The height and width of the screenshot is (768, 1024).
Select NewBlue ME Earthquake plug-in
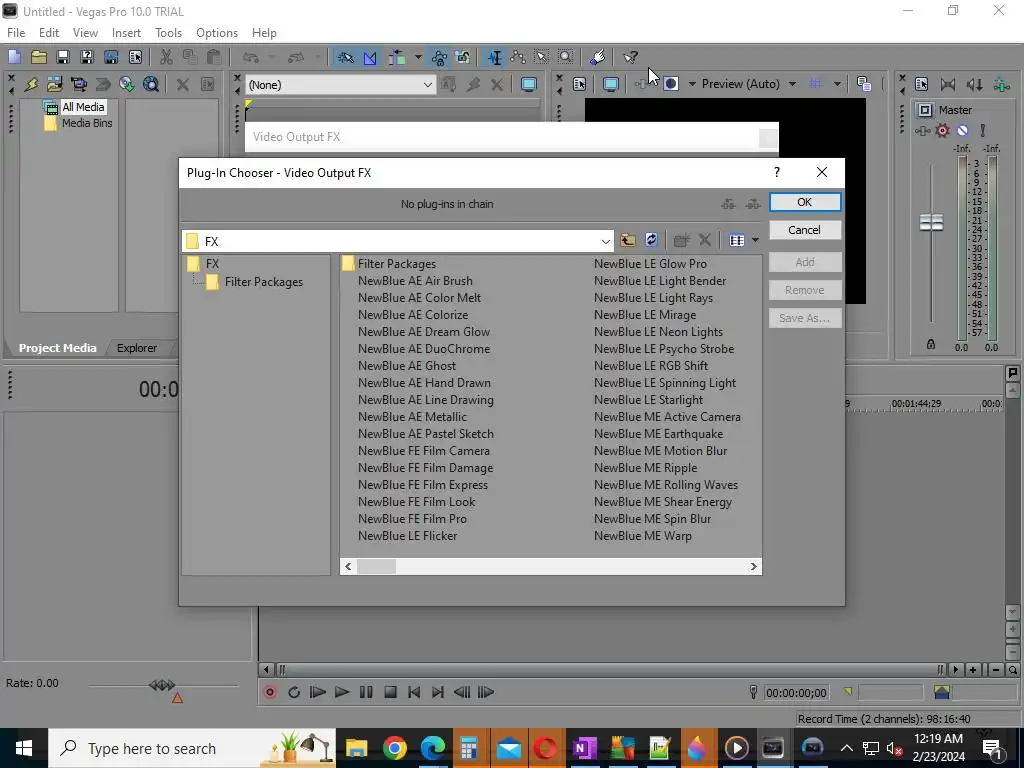pyautogui.click(x=658, y=434)
